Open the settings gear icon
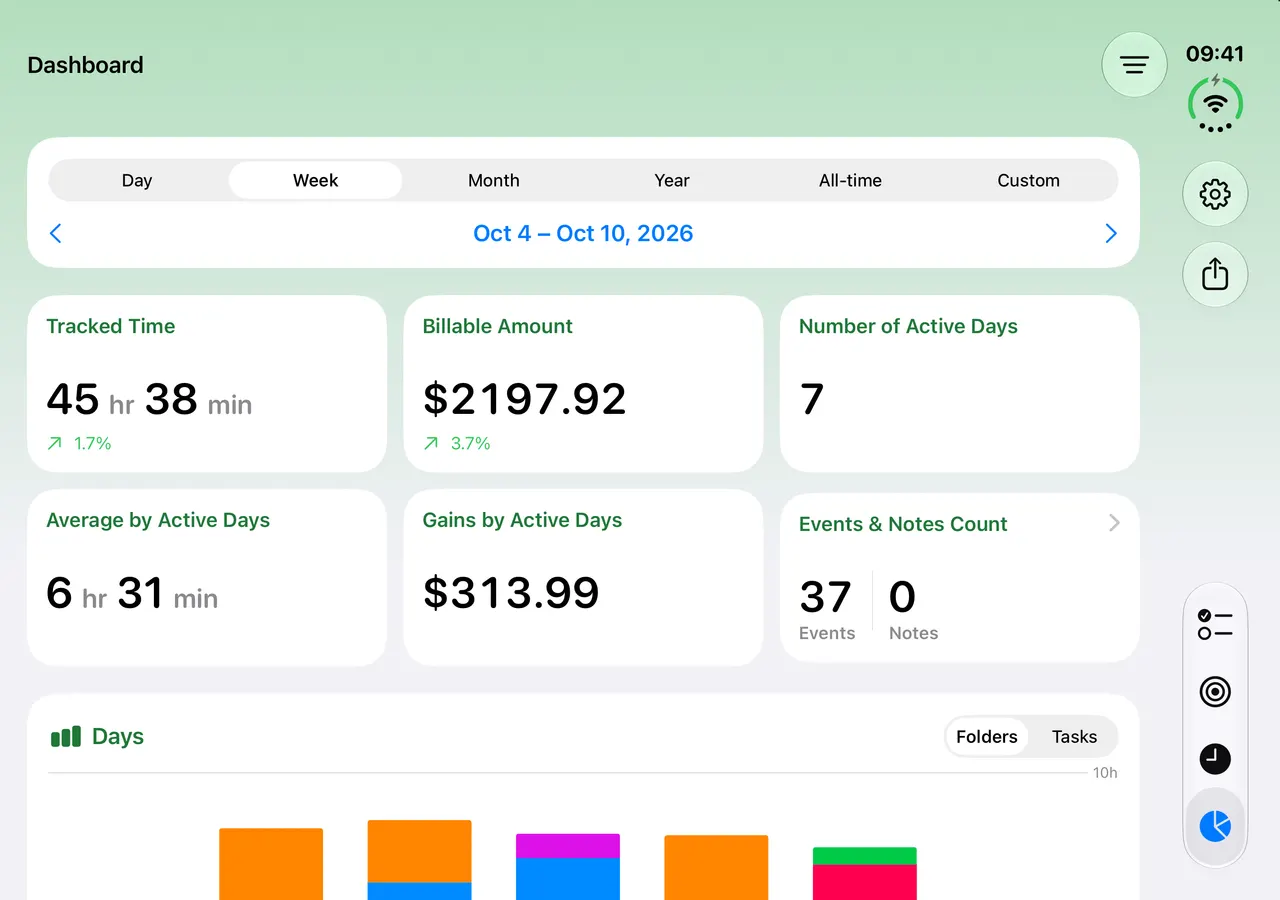Viewport: 1280px width, 900px height. [x=1215, y=194]
